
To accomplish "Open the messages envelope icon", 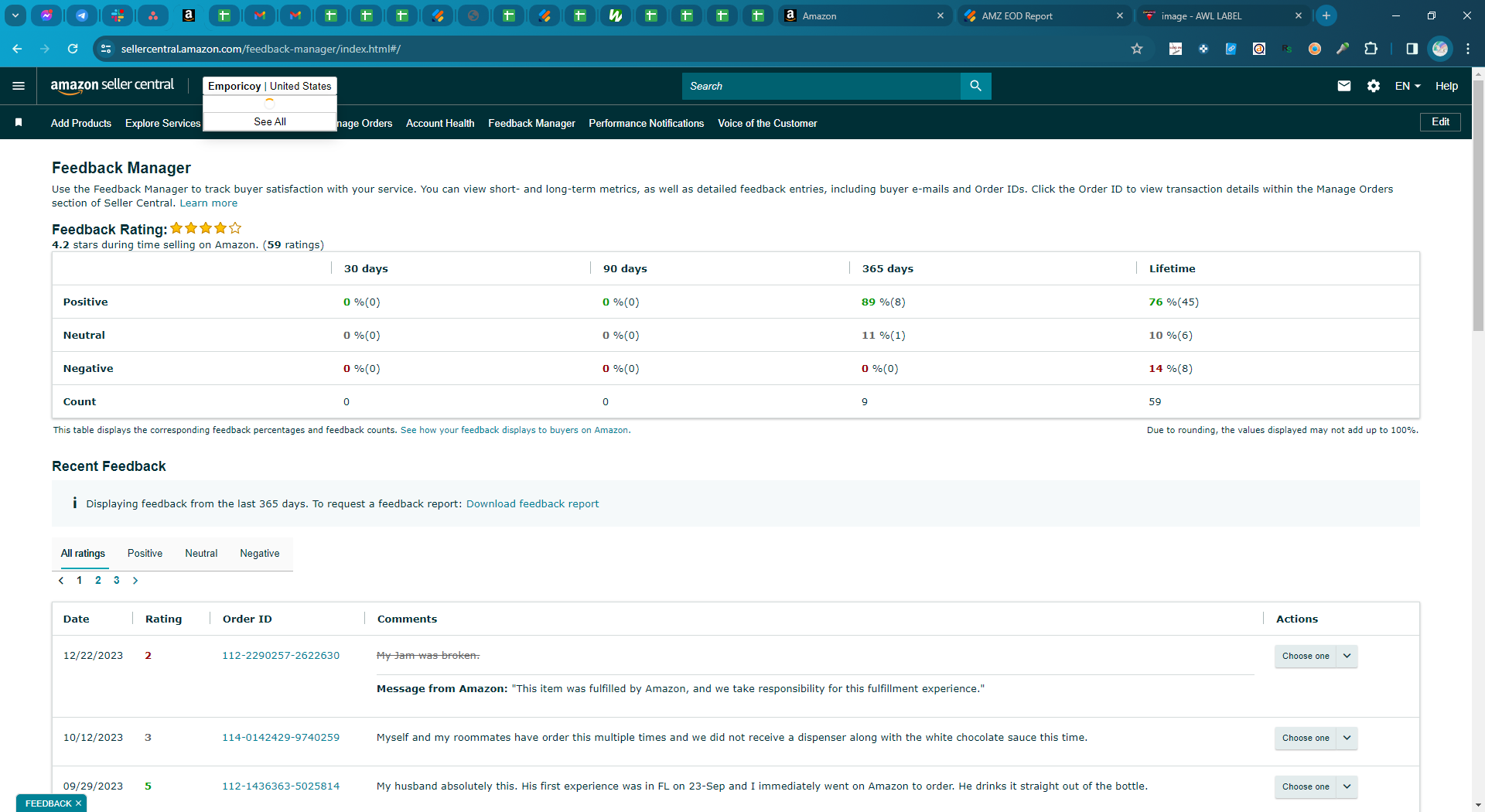I will (x=1344, y=86).
